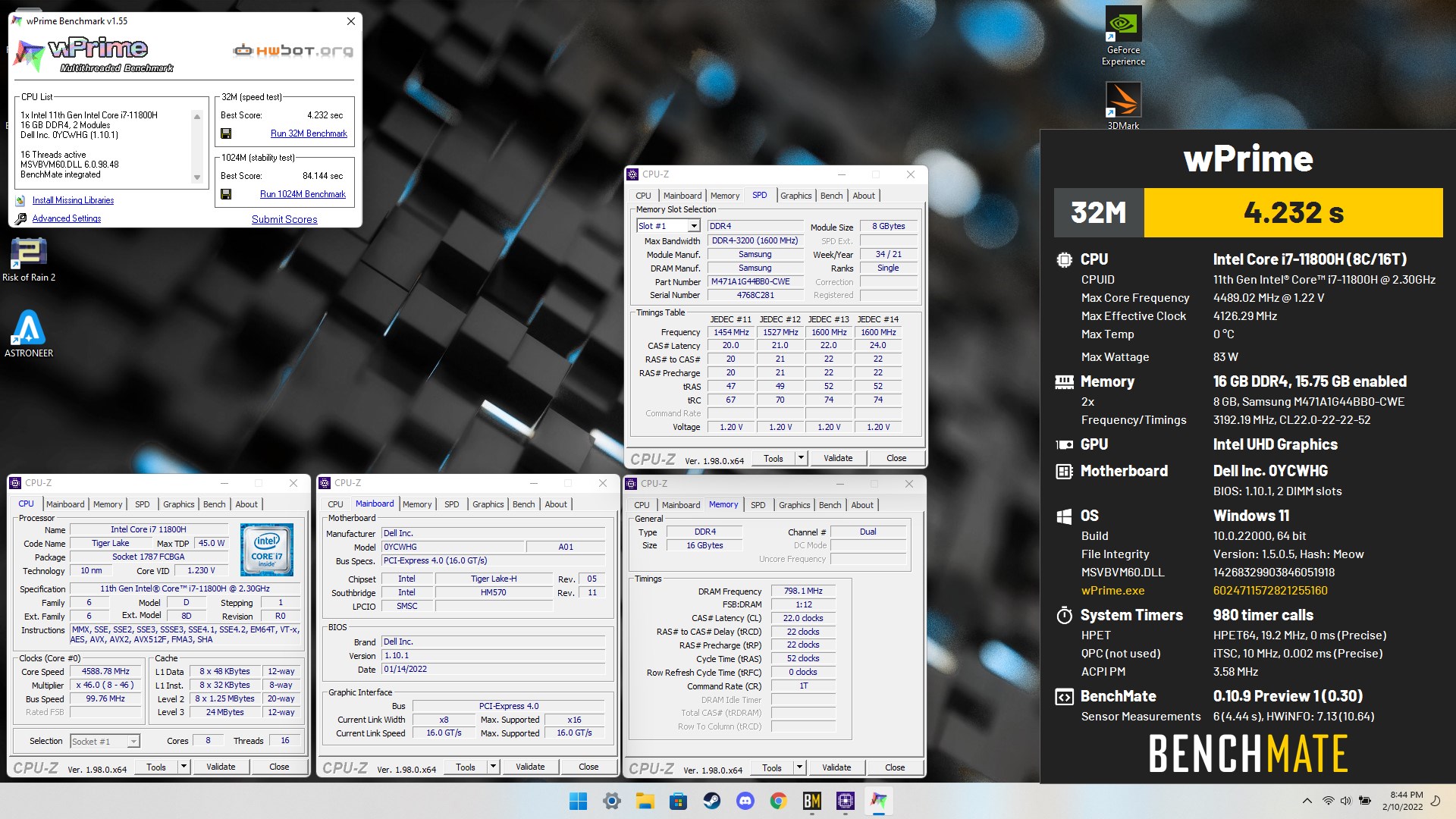
Task: Select Mainboard tab in CPU-Z SPD window
Action: click(682, 196)
